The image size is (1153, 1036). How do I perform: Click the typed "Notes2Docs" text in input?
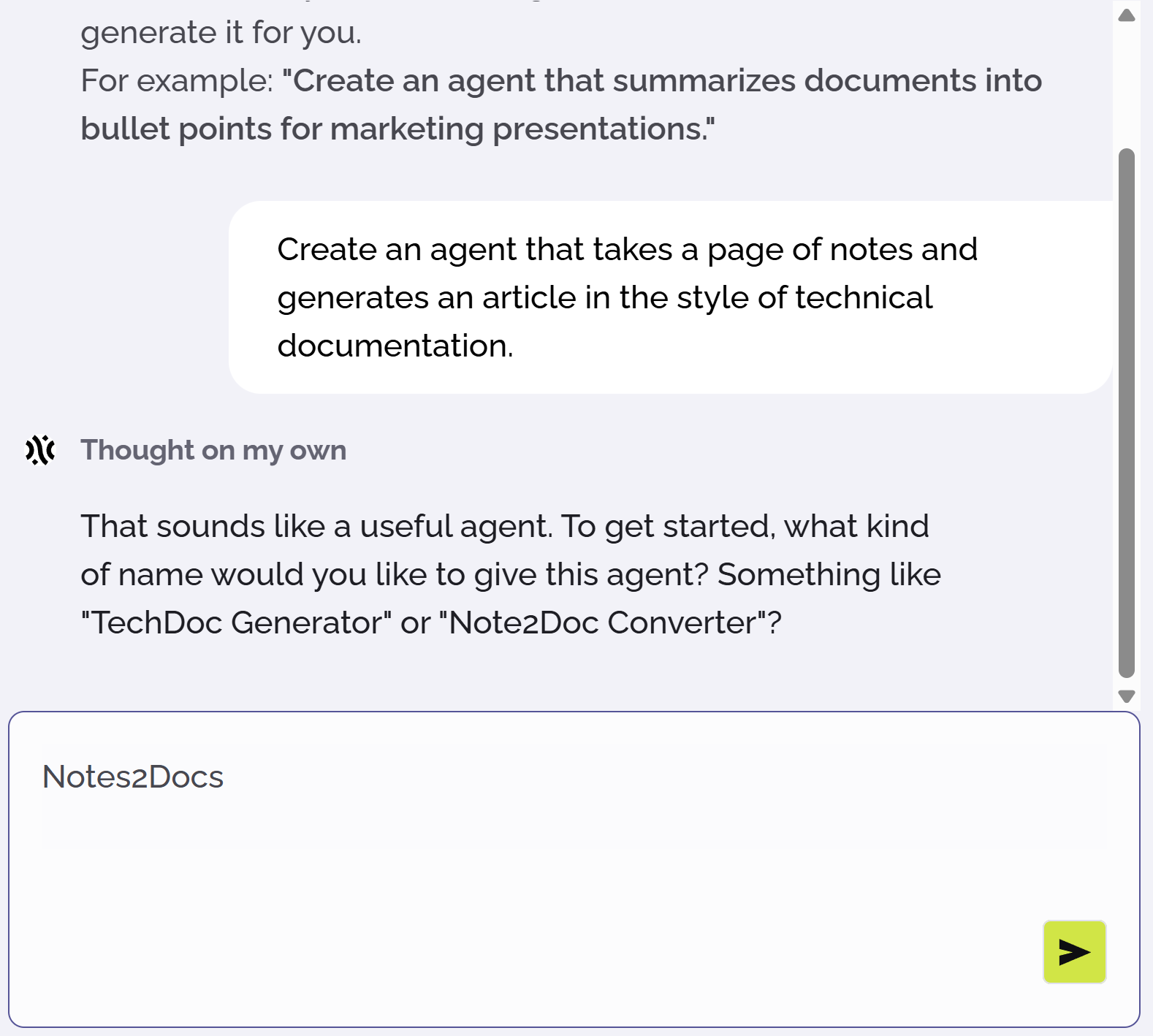133,777
